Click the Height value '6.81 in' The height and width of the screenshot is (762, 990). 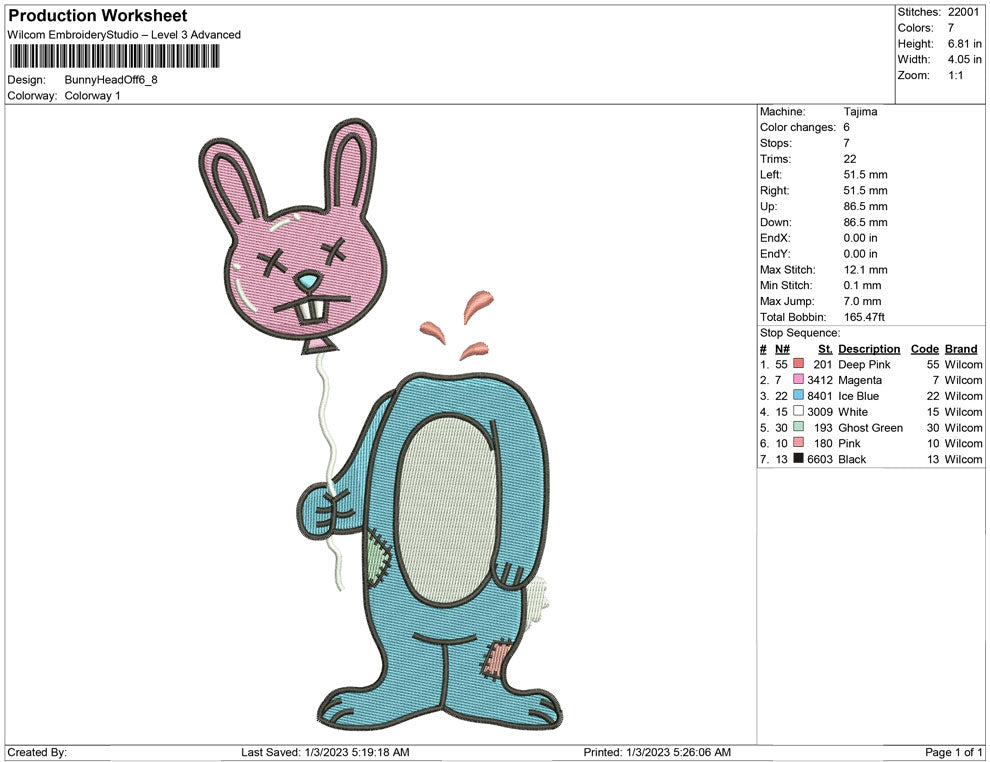click(965, 44)
